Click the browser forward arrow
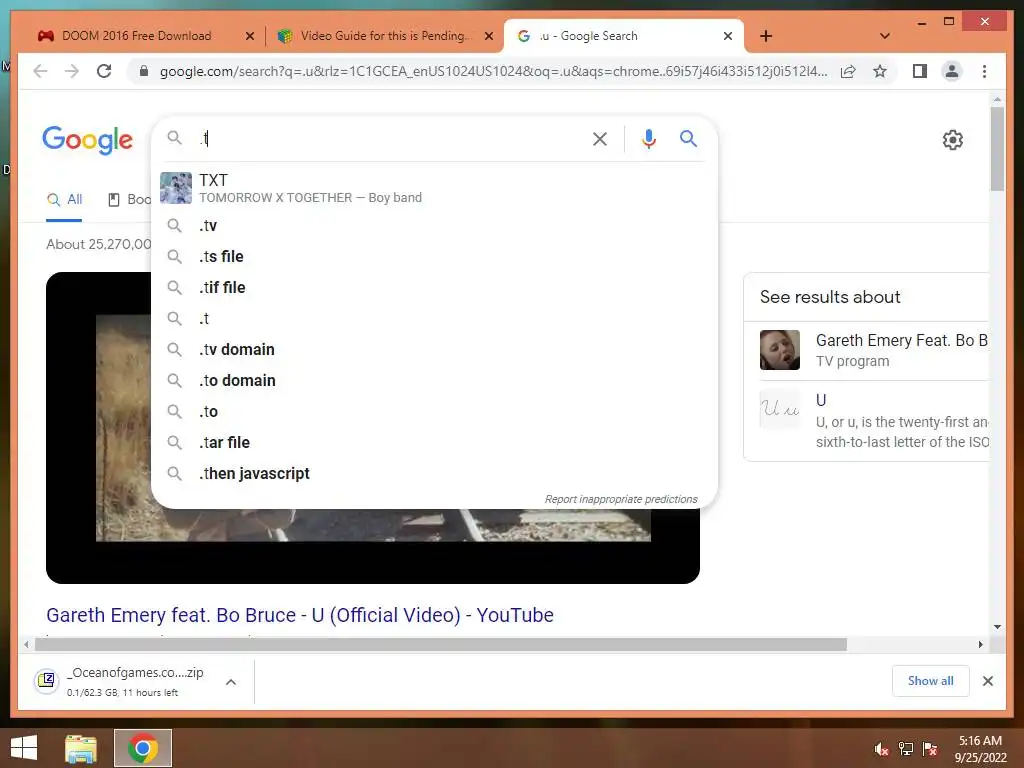Screen dimensions: 1024x768 72,71
